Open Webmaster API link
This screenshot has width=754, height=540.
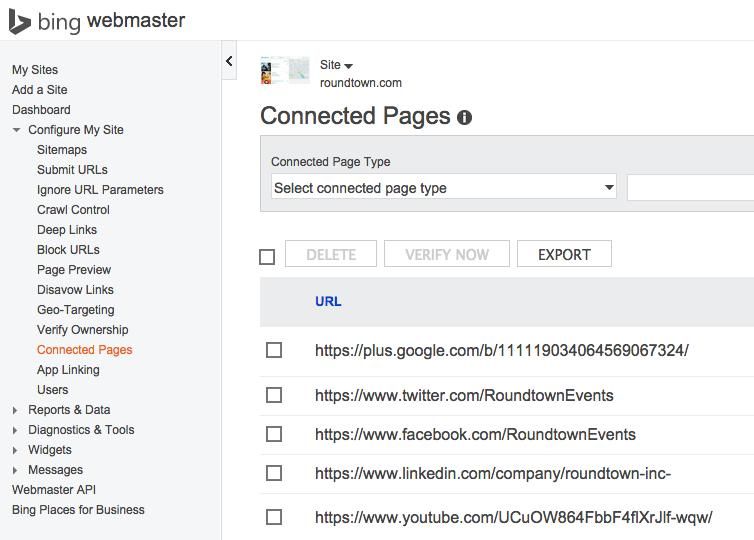(x=54, y=490)
